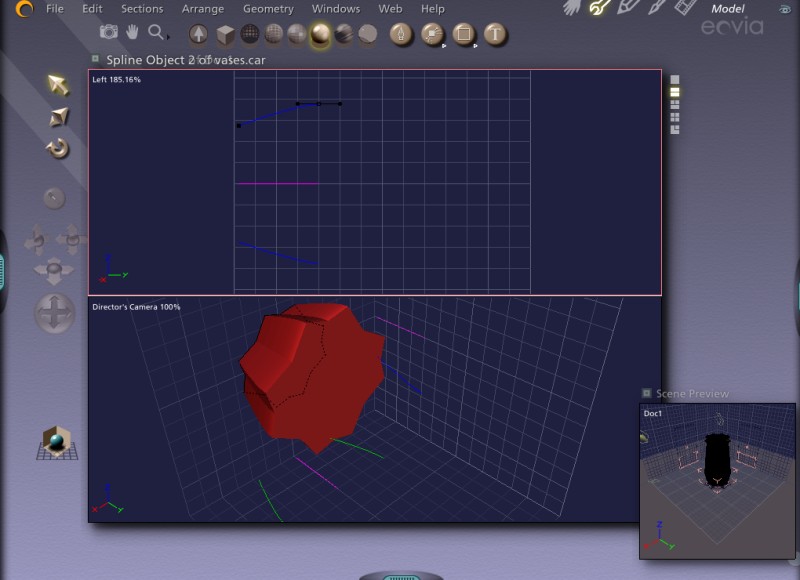Pick the magnifying glass Zoom tool
Screen dimensions: 800x580
tap(156, 33)
